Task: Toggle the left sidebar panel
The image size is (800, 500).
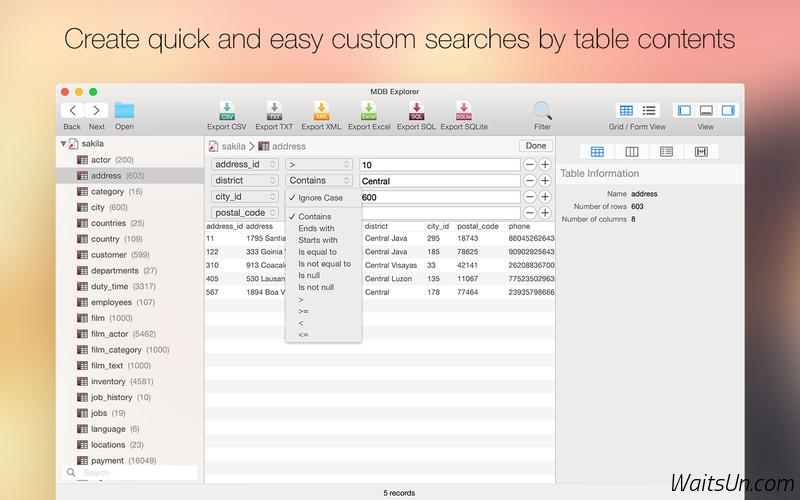Action: [x=684, y=110]
